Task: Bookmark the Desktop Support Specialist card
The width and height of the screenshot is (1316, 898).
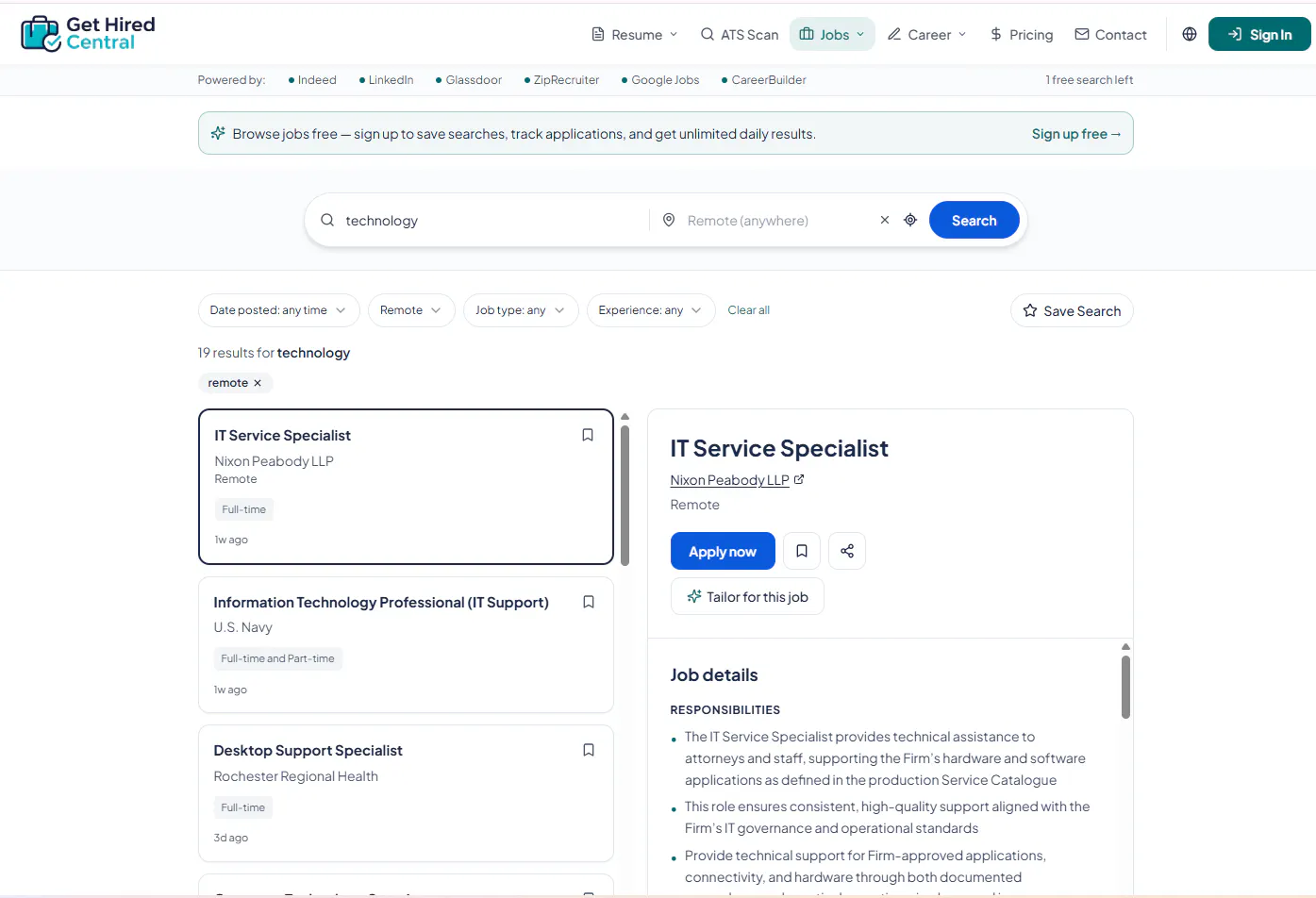Action: (589, 750)
